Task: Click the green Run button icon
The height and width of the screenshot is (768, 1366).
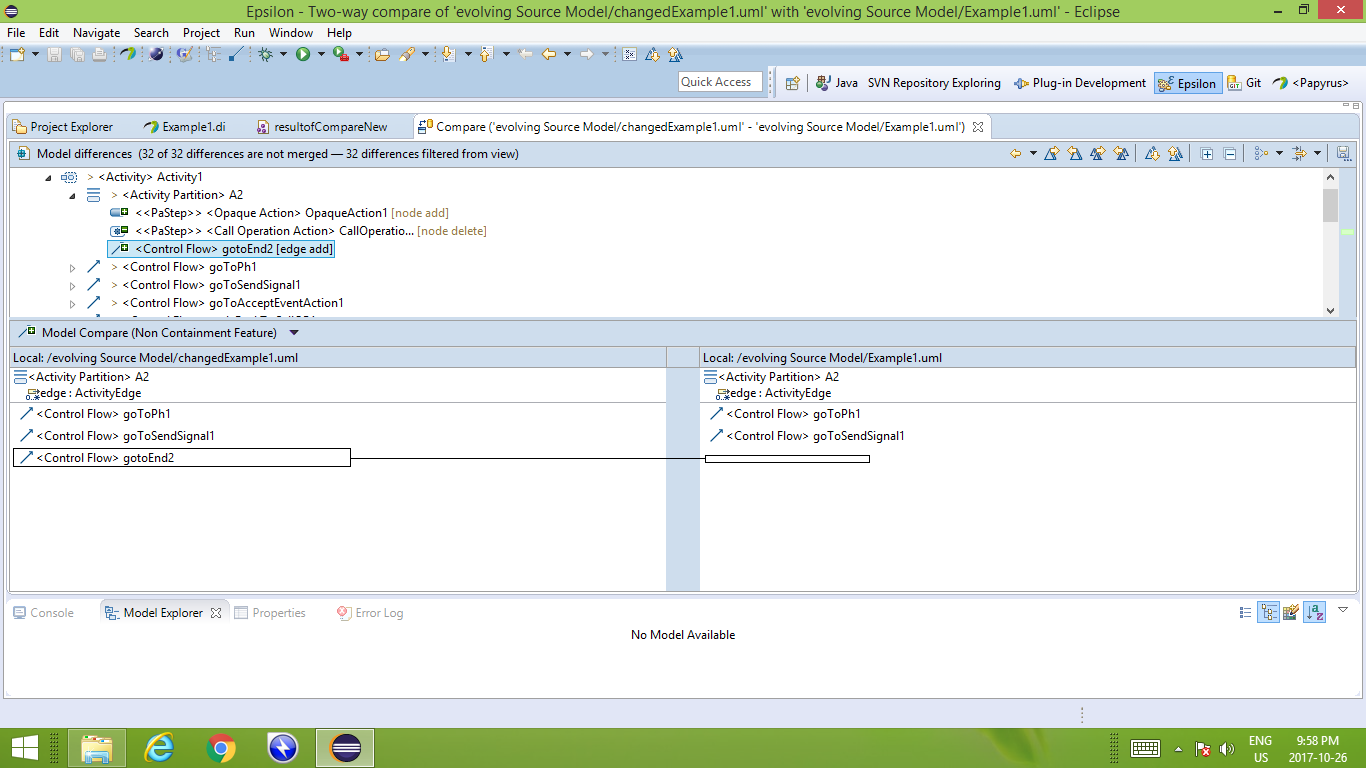Action: [303, 54]
